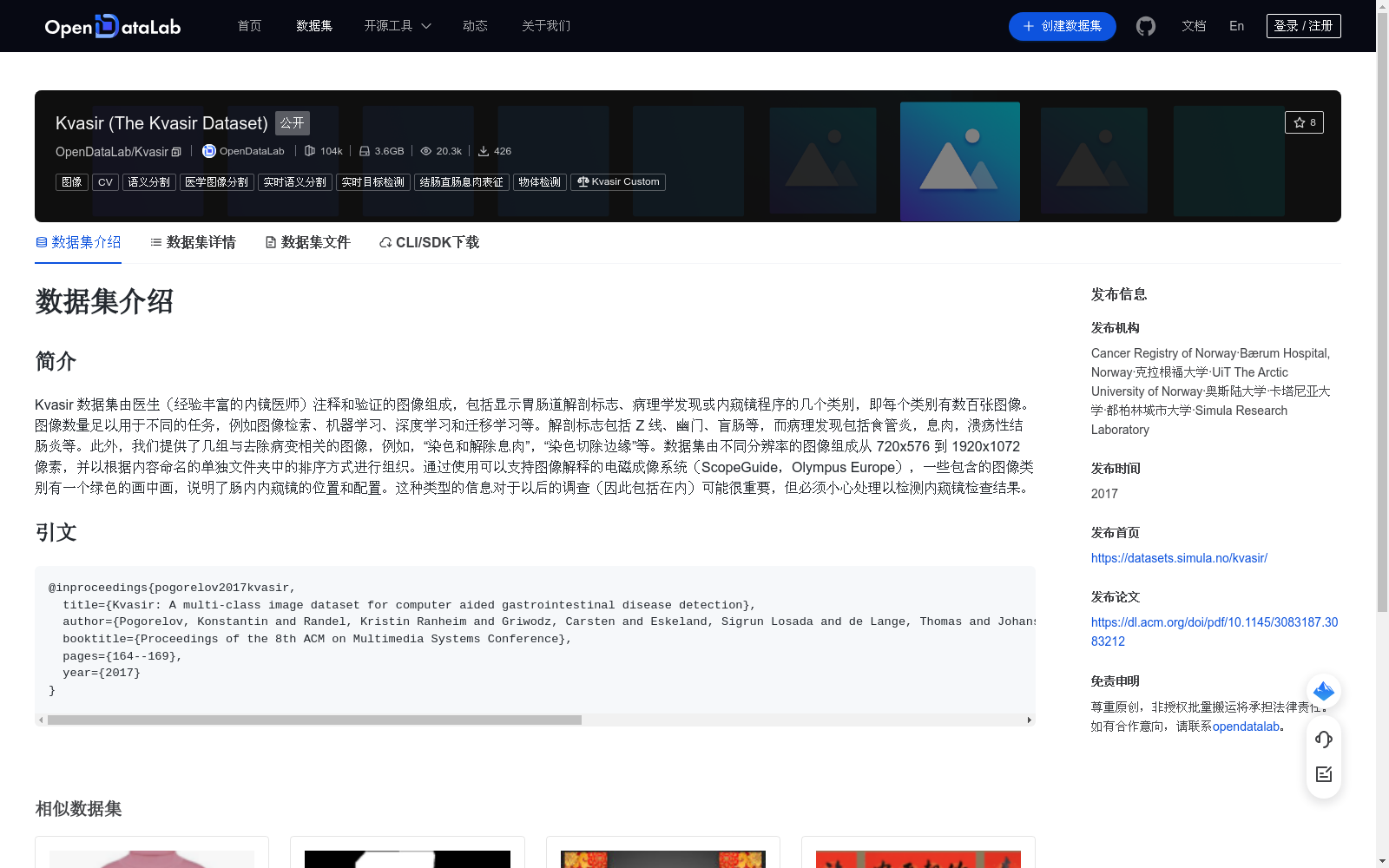Switch to 数据集介绍 tab

pyautogui.click(x=78, y=242)
